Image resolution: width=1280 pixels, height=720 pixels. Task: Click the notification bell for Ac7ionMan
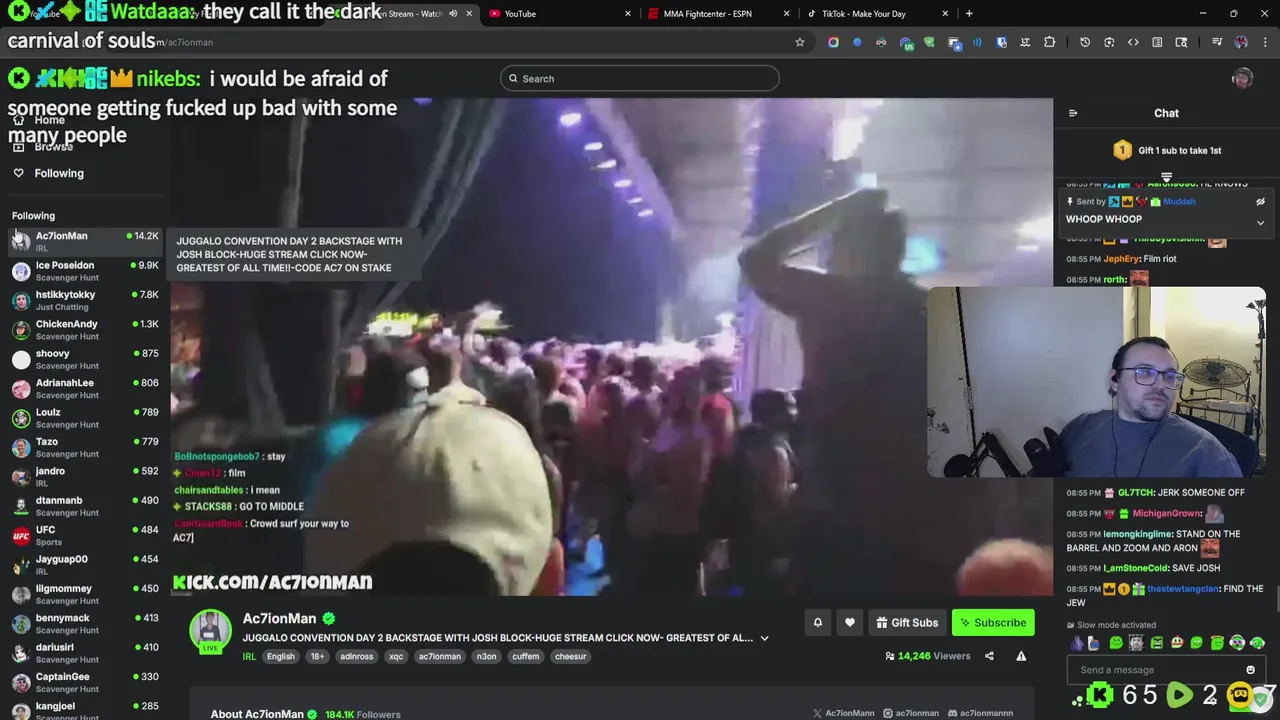click(x=817, y=623)
